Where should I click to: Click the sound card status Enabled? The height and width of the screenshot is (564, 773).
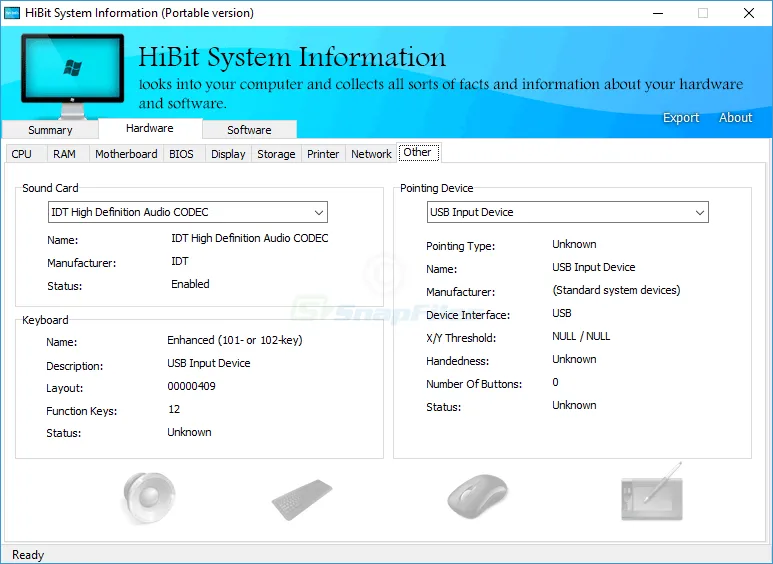click(x=190, y=284)
